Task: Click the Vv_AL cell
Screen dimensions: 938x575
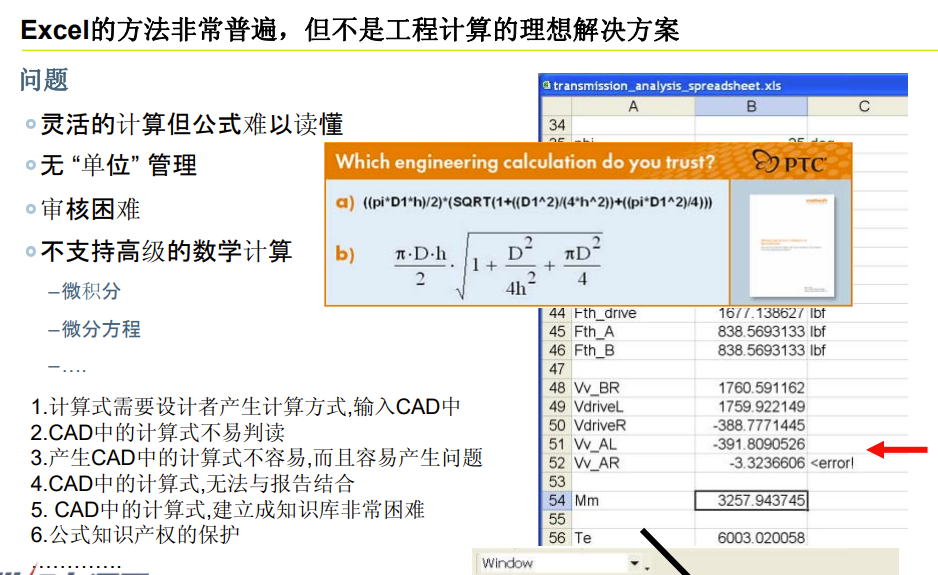Action: tap(633, 444)
